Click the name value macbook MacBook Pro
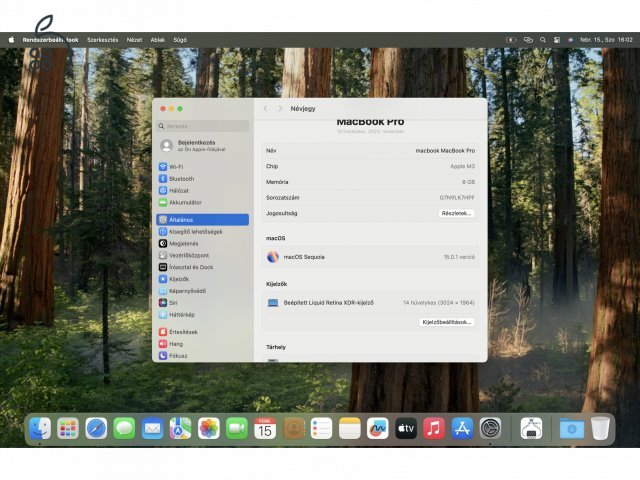This screenshot has height=480, width=640. coord(445,151)
